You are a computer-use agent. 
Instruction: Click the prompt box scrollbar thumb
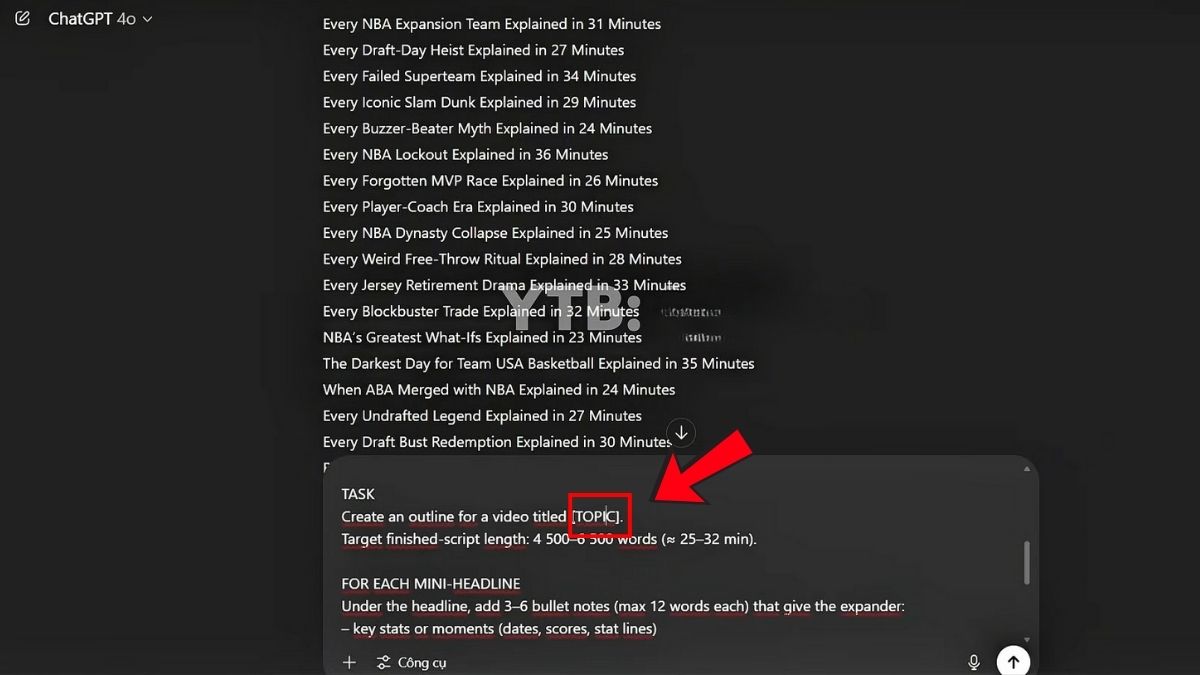pyautogui.click(x=1026, y=563)
